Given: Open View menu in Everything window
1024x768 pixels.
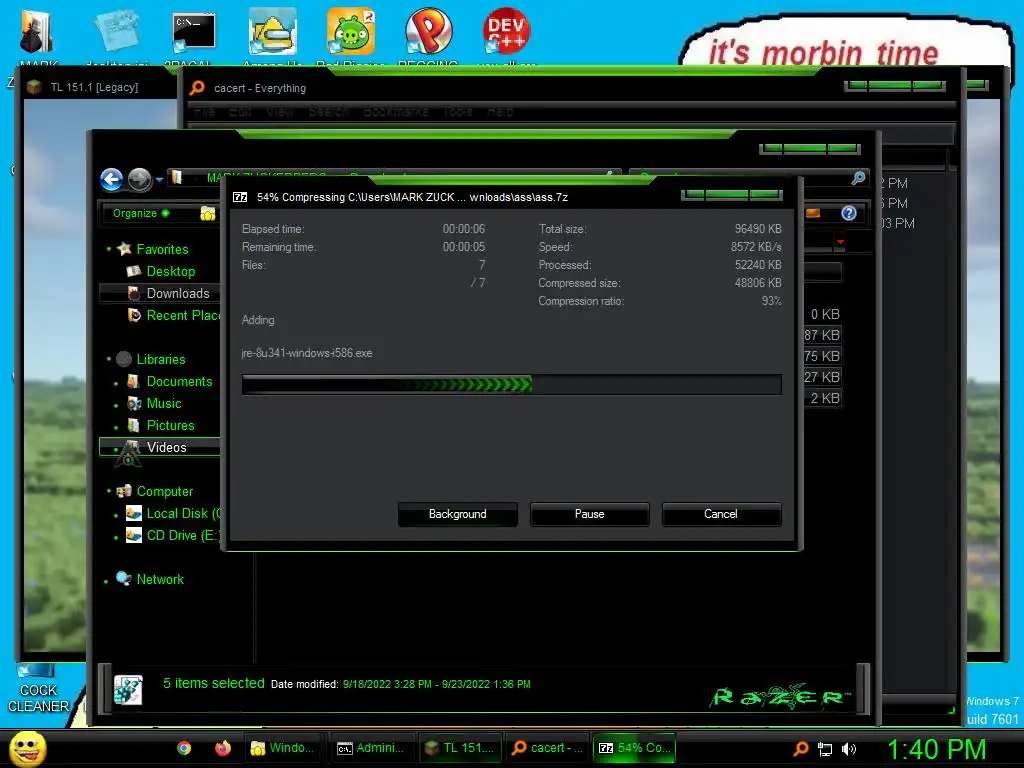Looking at the screenshot, I should click(x=280, y=112).
